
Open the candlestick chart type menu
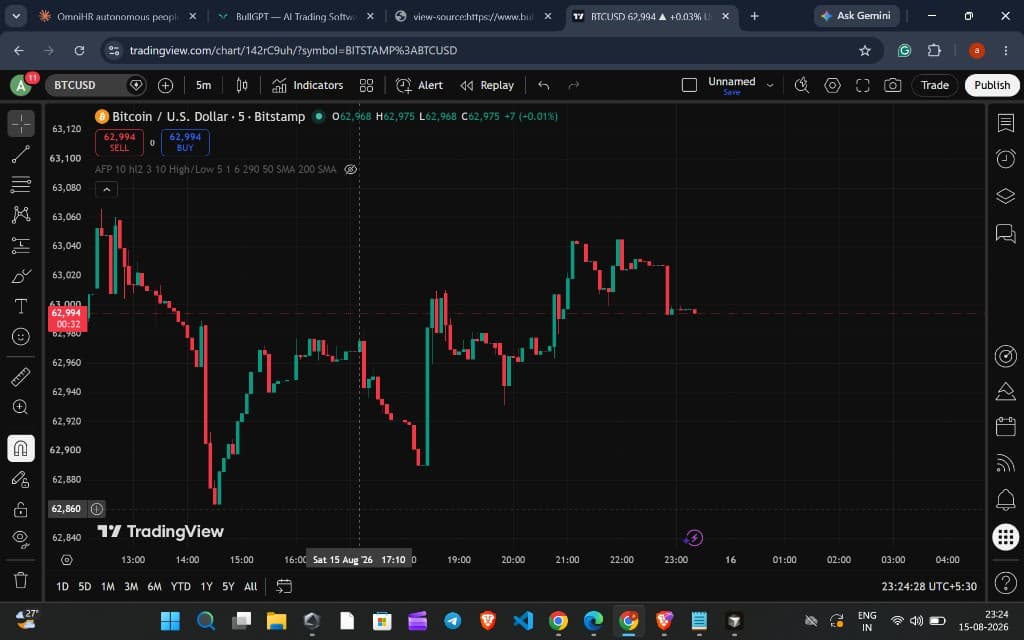(x=242, y=85)
